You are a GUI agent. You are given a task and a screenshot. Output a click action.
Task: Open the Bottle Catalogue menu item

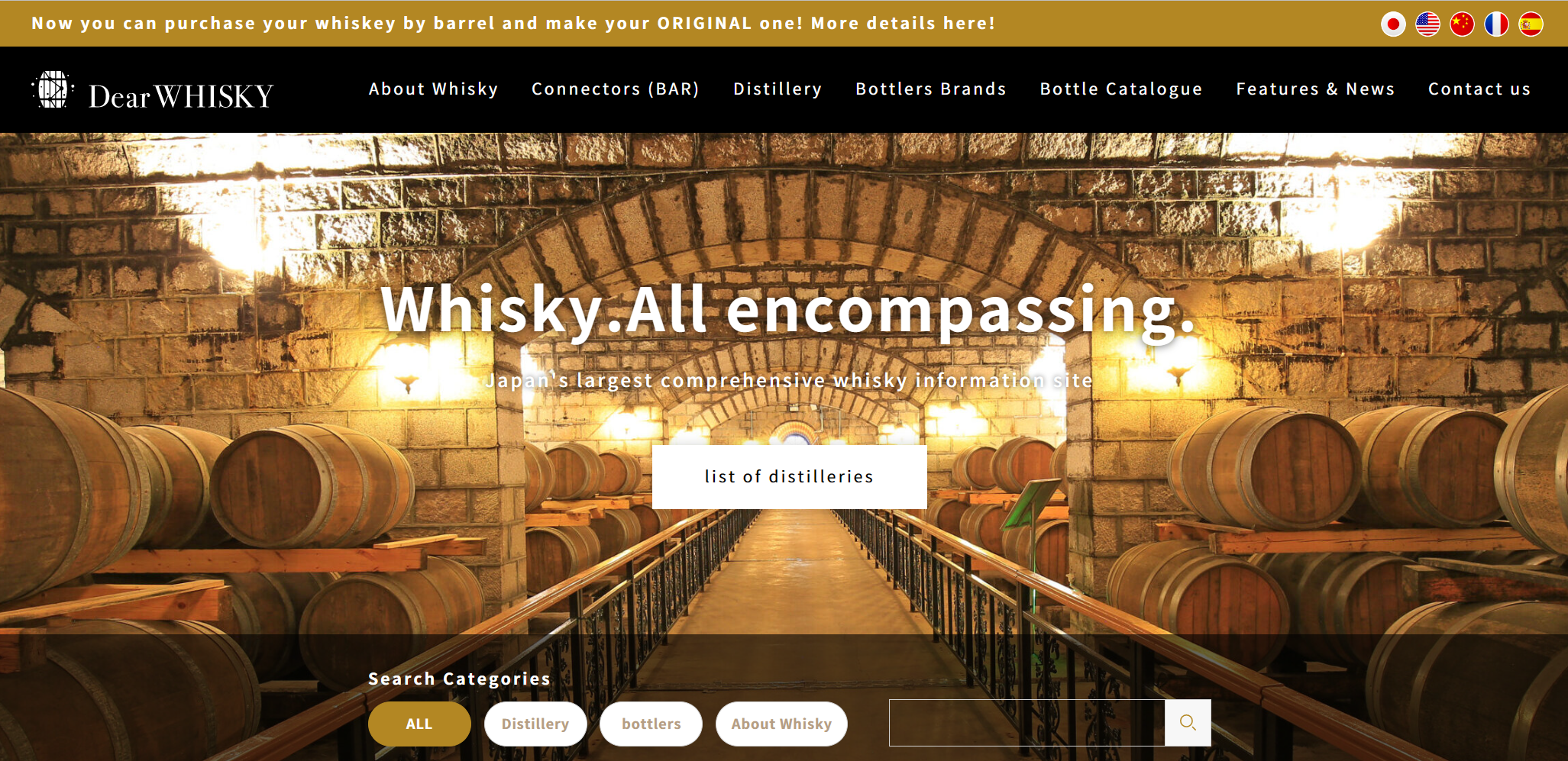(x=1121, y=89)
